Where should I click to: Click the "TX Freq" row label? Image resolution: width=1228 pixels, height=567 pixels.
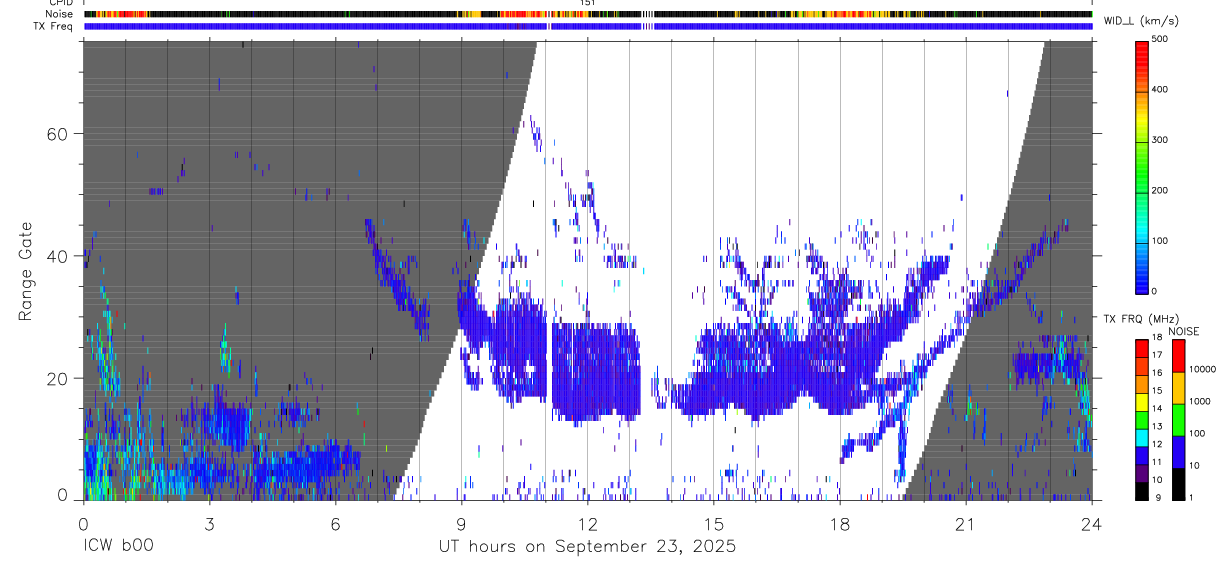click(x=54, y=26)
